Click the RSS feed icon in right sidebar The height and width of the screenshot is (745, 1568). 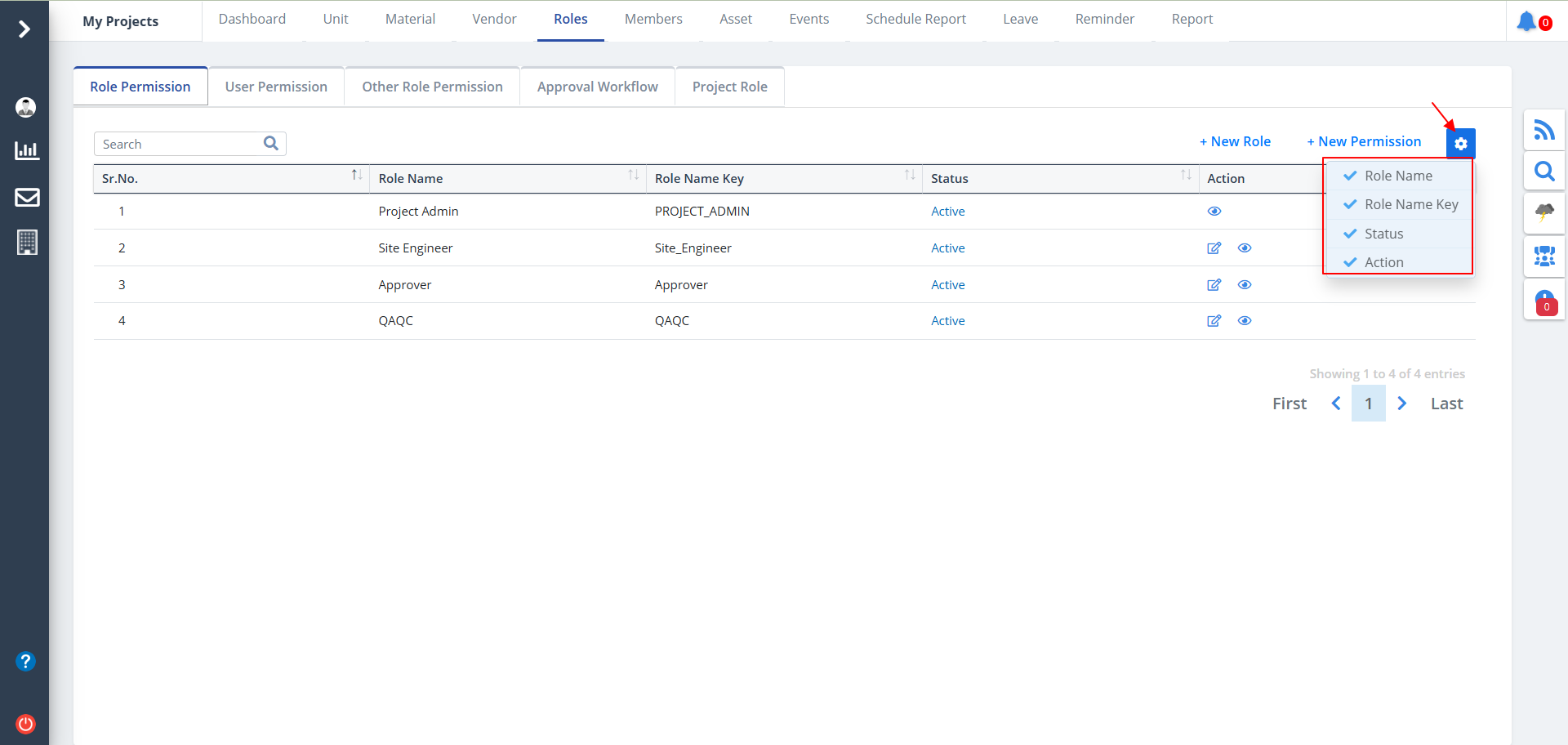click(1543, 130)
